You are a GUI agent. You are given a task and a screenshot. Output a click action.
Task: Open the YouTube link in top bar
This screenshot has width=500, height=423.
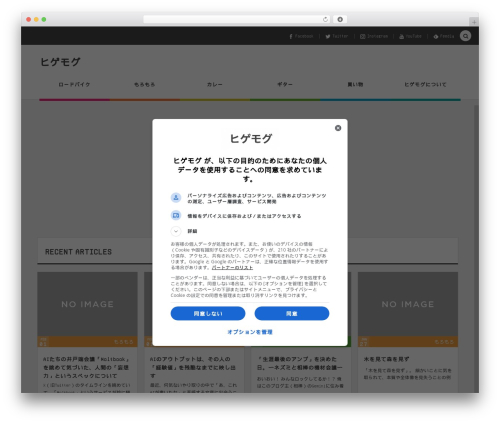click(x=411, y=36)
